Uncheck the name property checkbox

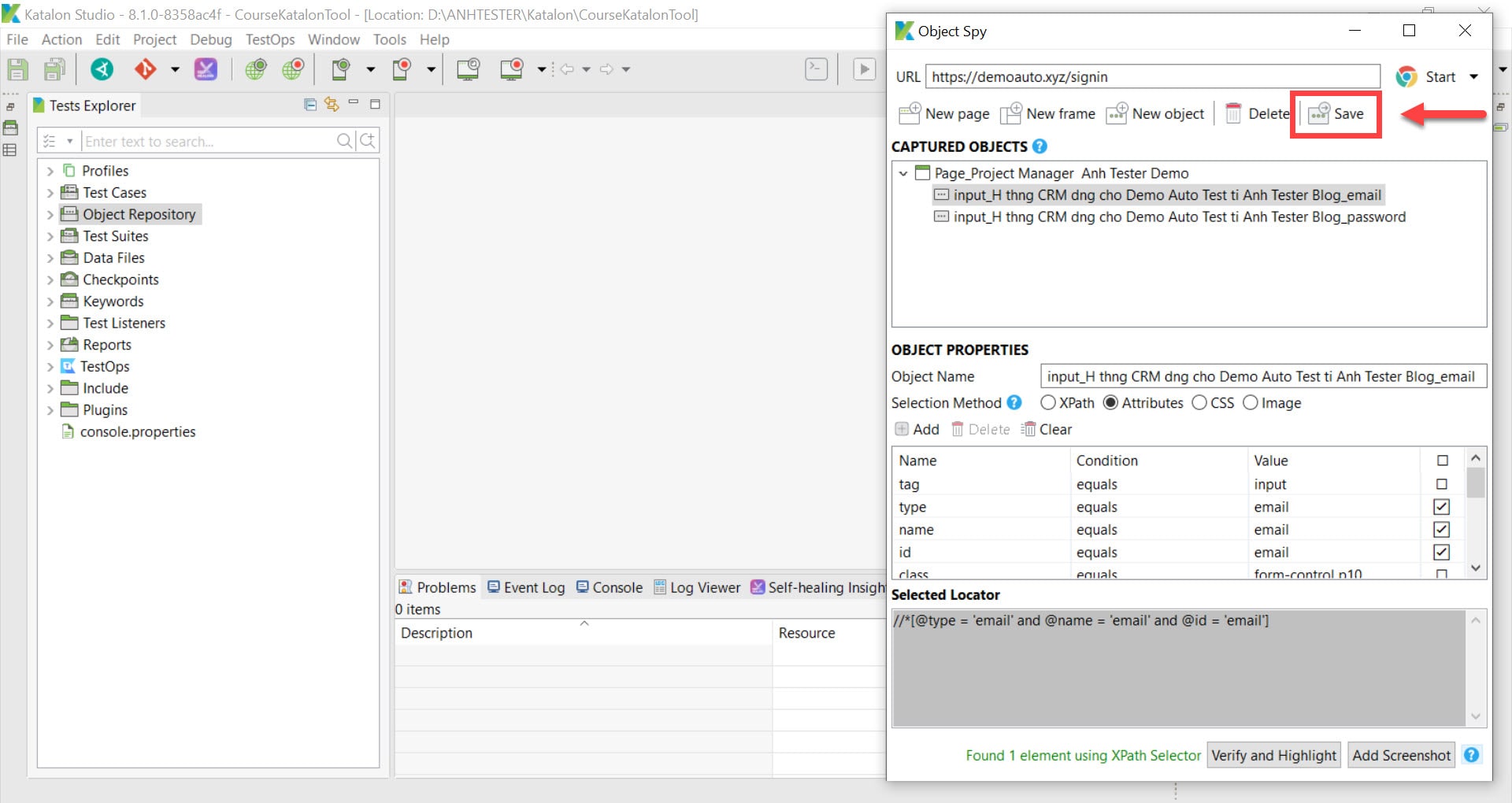click(1442, 530)
